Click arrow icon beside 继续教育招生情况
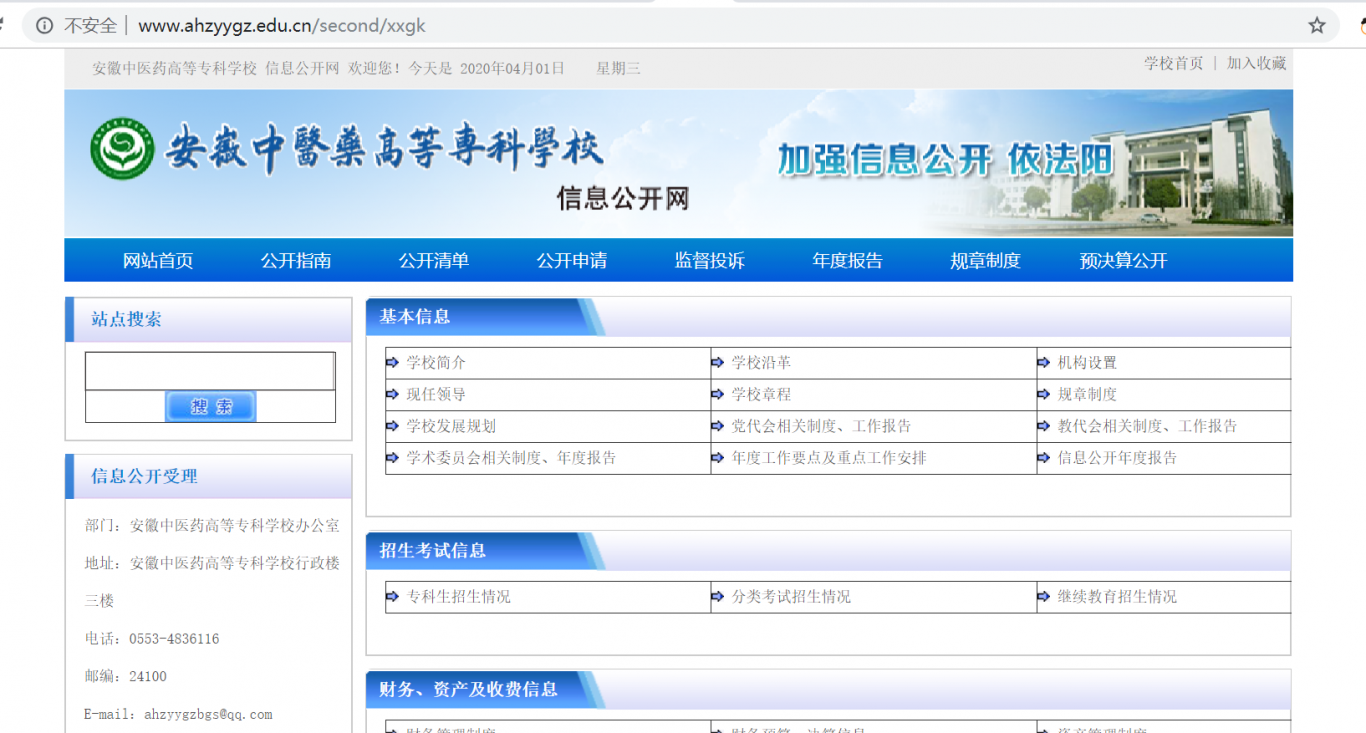This screenshot has width=1366, height=733. pos(1044,598)
